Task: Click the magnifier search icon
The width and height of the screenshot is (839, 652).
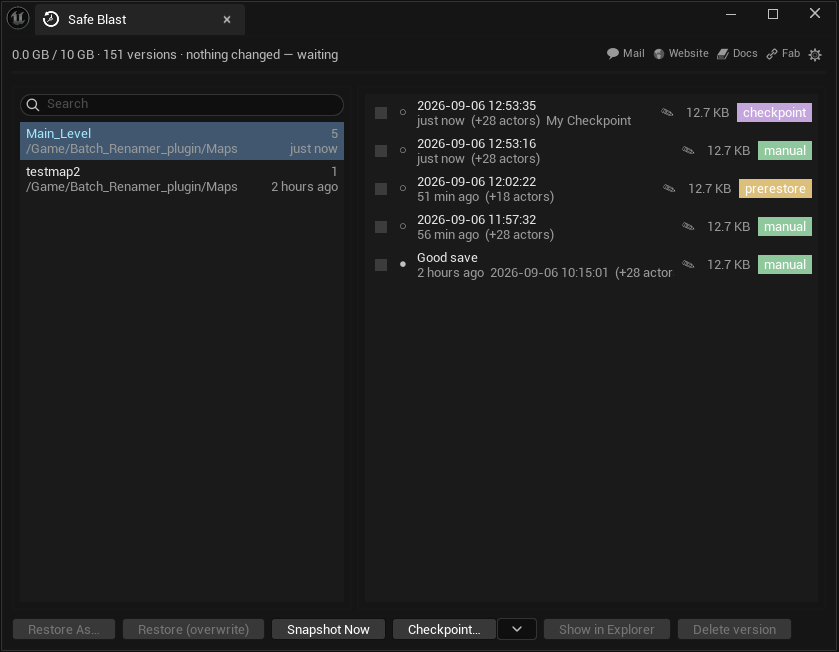Action: click(x=33, y=105)
